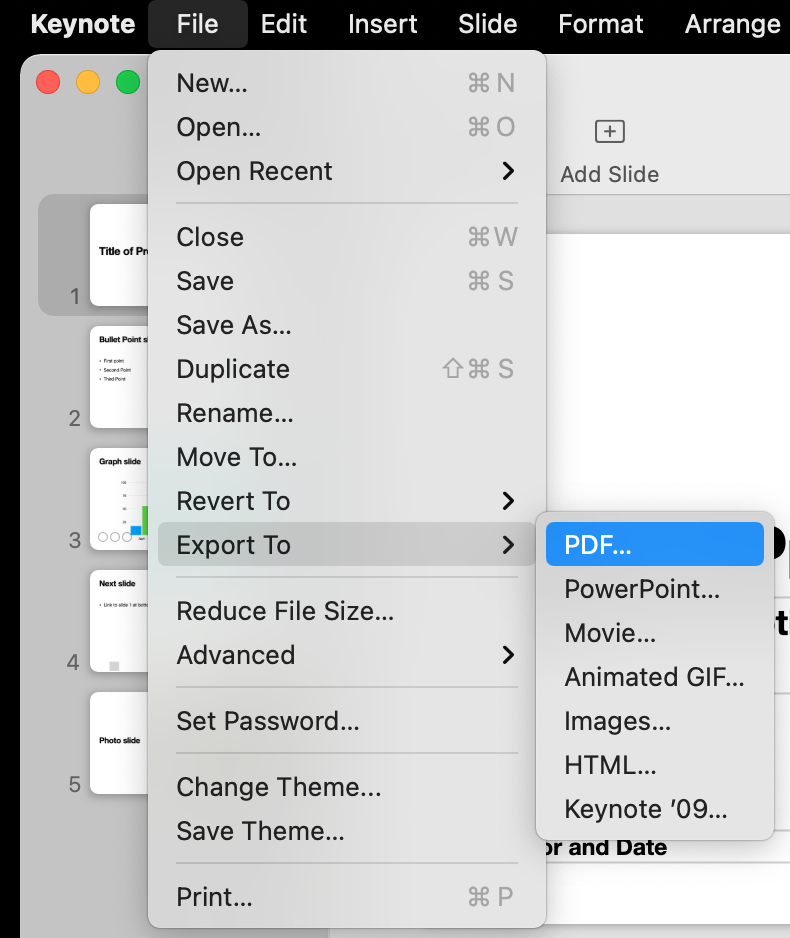
Task: Export presentation as Movie
Action: point(610,633)
